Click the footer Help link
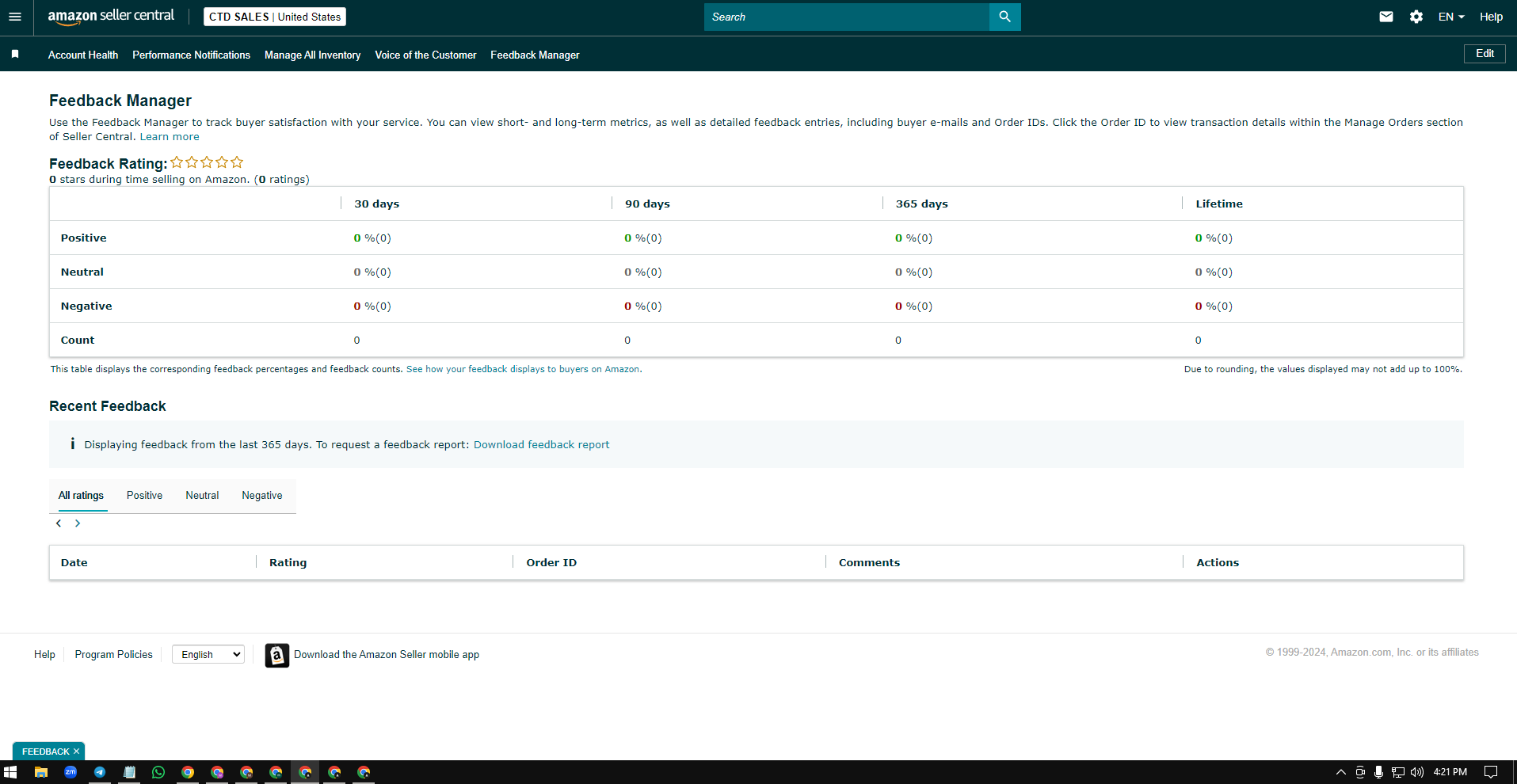 [44, 654]
